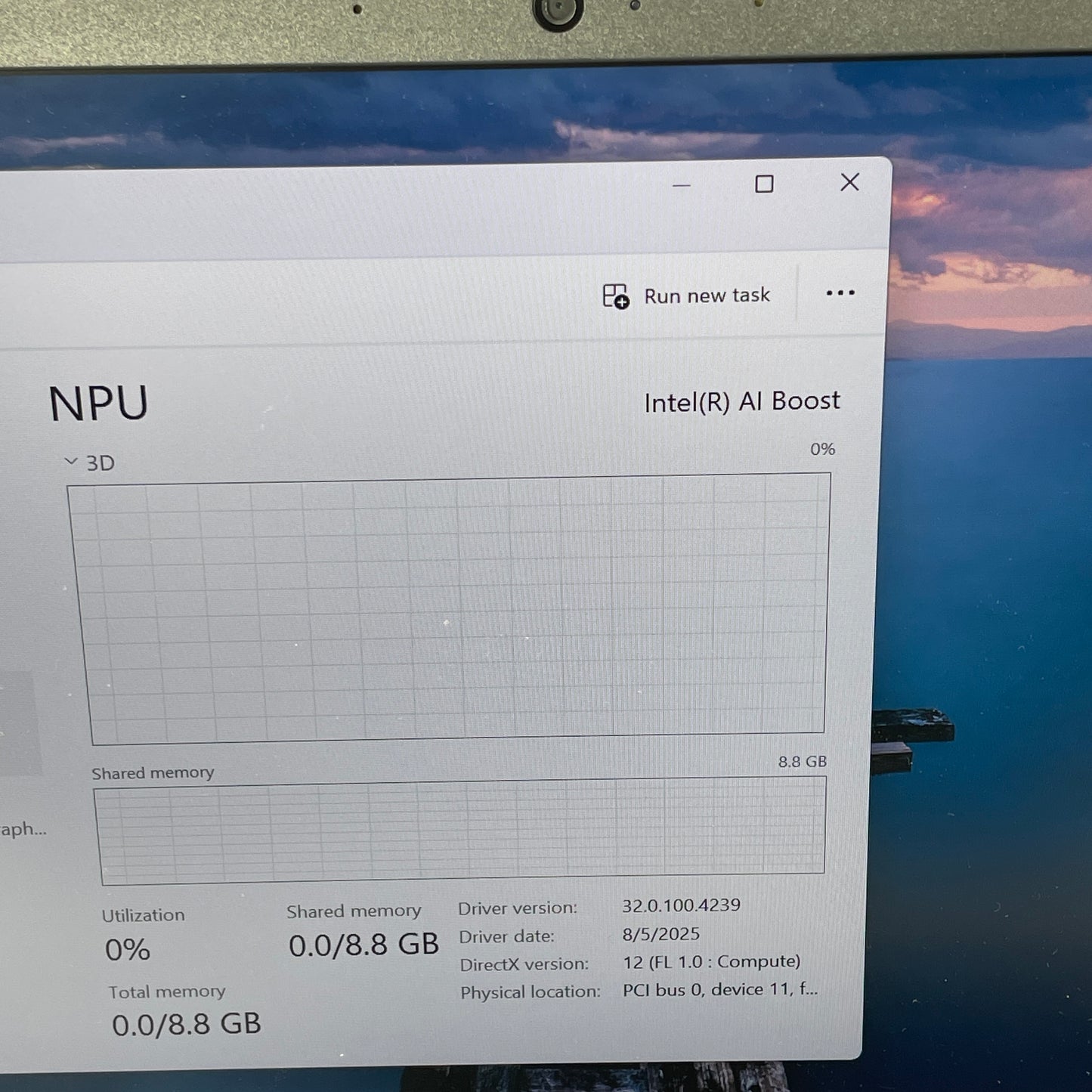1092x1092 pixels.
Task: Select the Driver date: label
Action: pos(507,936)
